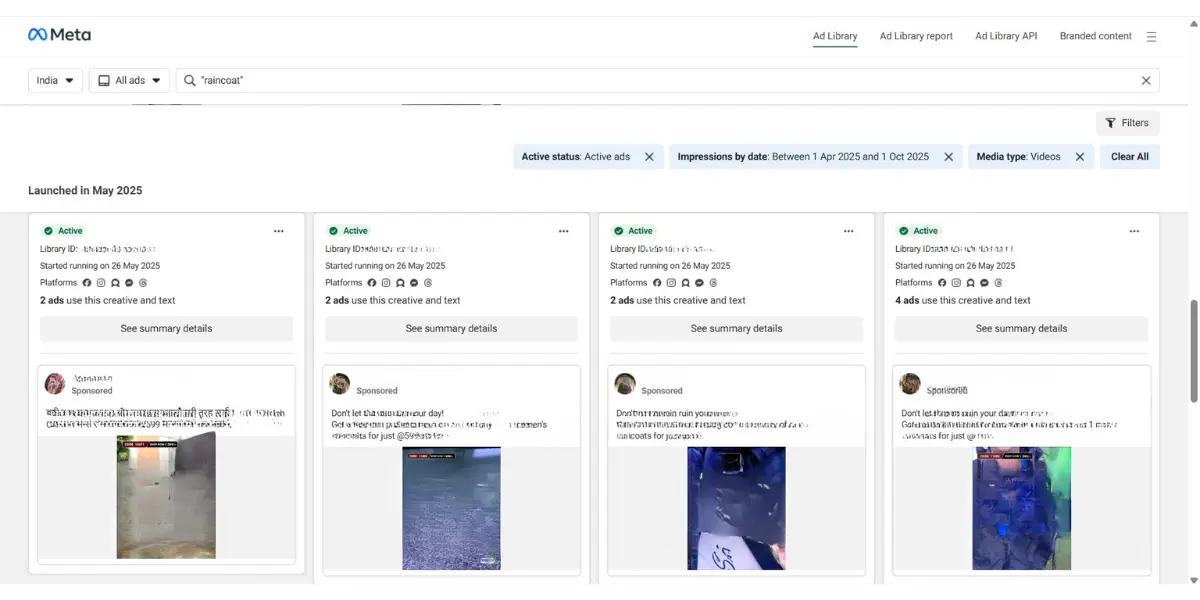Click the Instagram platform icon on first ad
This screenshot has width=1200, height=600.
[x=101, y=282]
